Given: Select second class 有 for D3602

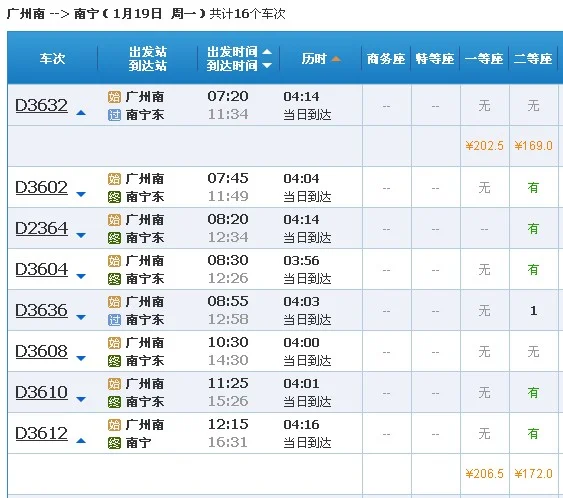Looking at the screenshot, I should pyautogui.click(x=533, y=187).
